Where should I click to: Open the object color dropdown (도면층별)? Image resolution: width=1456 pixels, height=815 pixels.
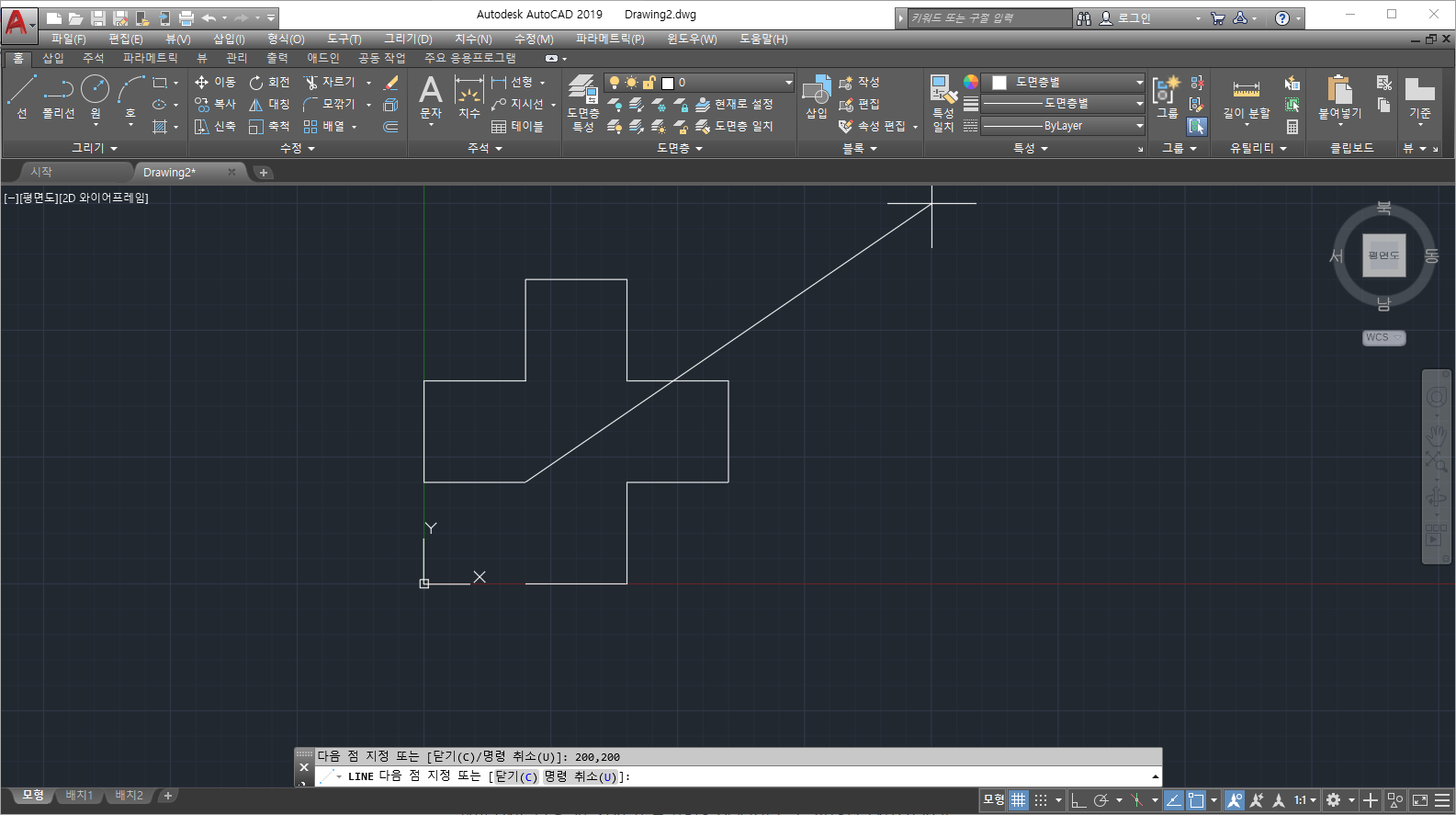point(1063,82)
